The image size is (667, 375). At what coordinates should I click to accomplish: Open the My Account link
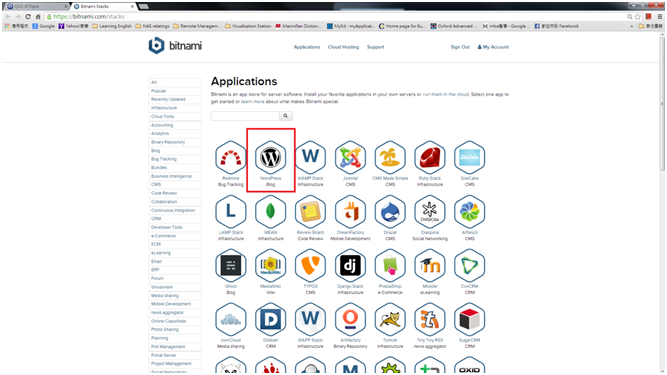[493, 47]
